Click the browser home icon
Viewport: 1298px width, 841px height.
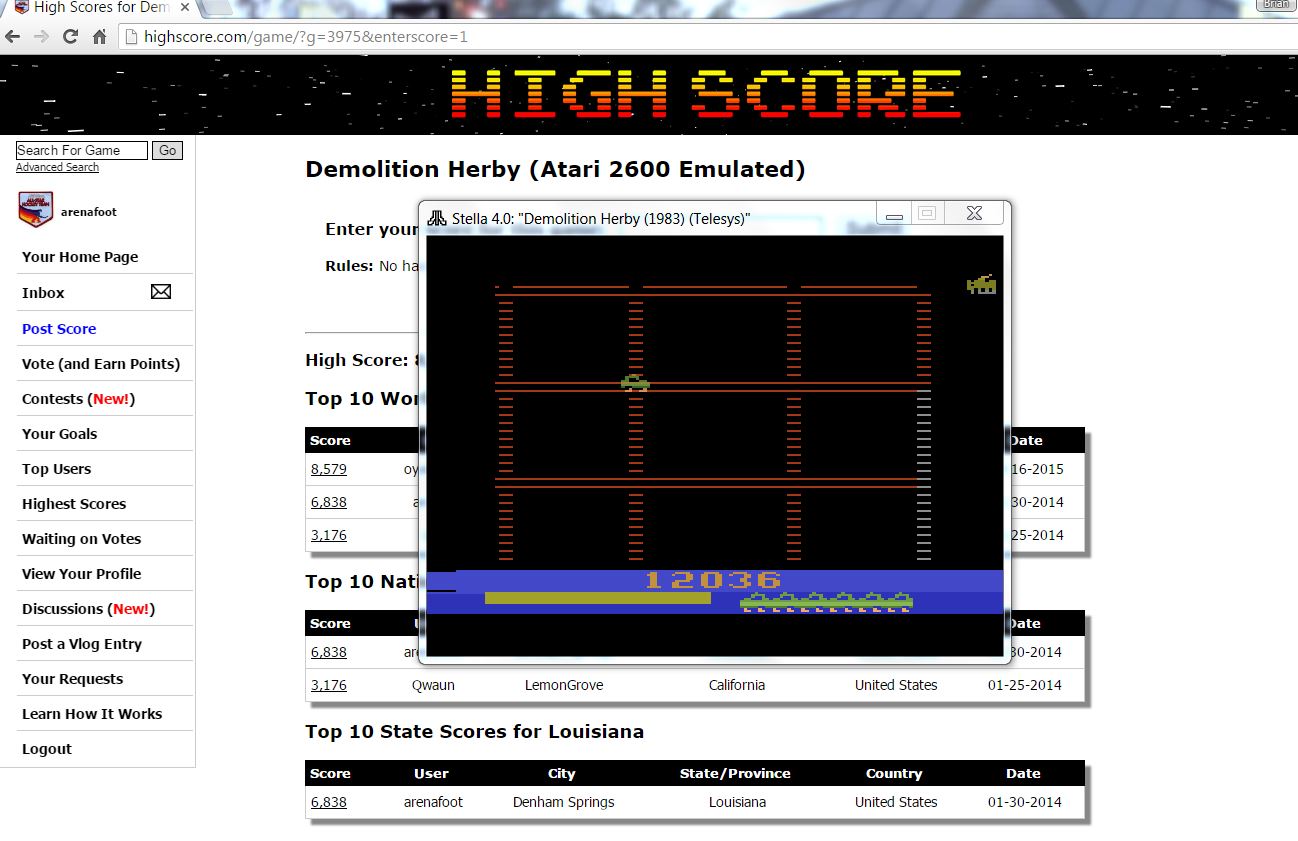click(99, 37)
